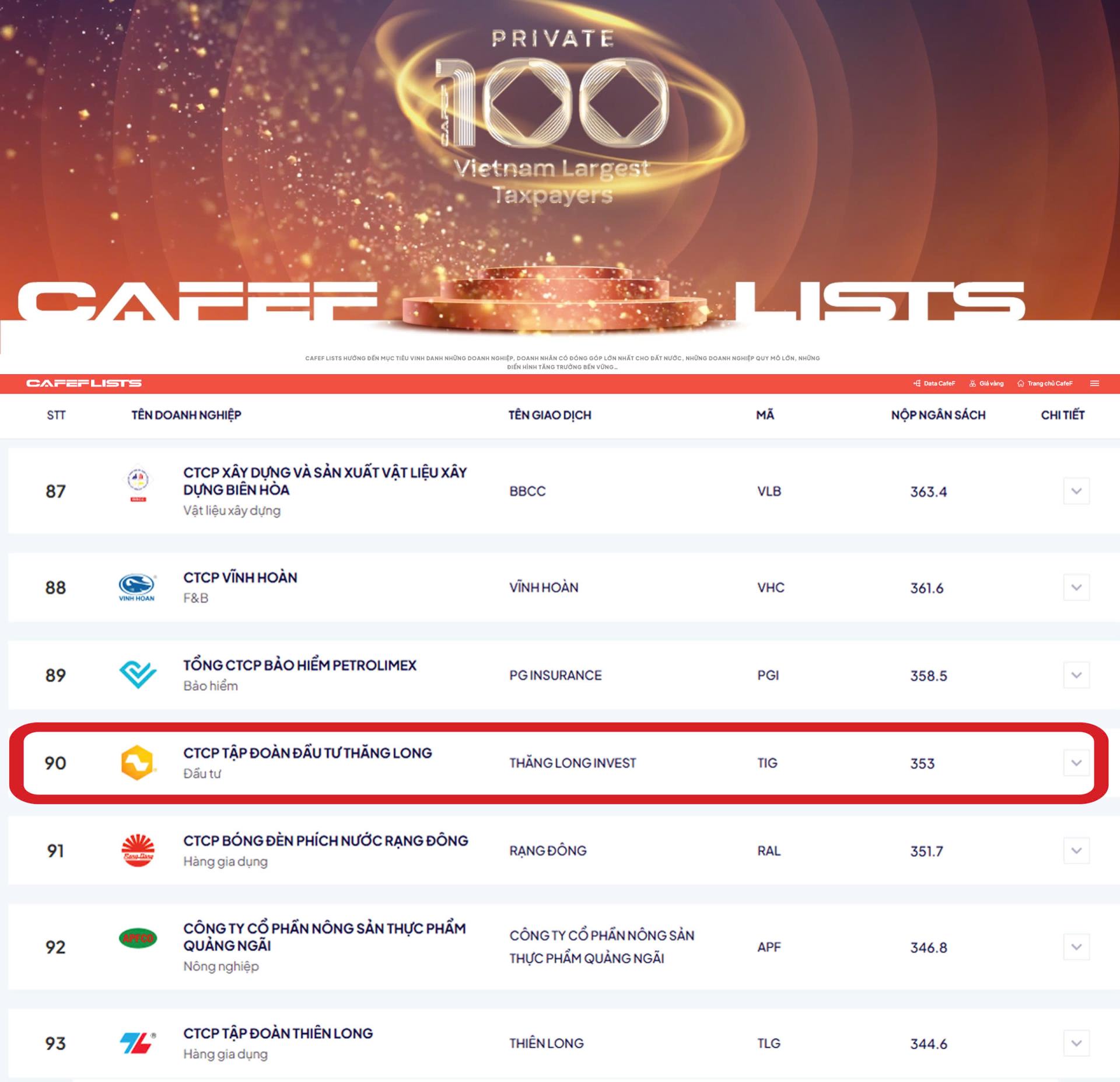This screenshot has height=1082, width=1120.
Task: Click the APFCO green oval logo
Action: click(138, 938)
